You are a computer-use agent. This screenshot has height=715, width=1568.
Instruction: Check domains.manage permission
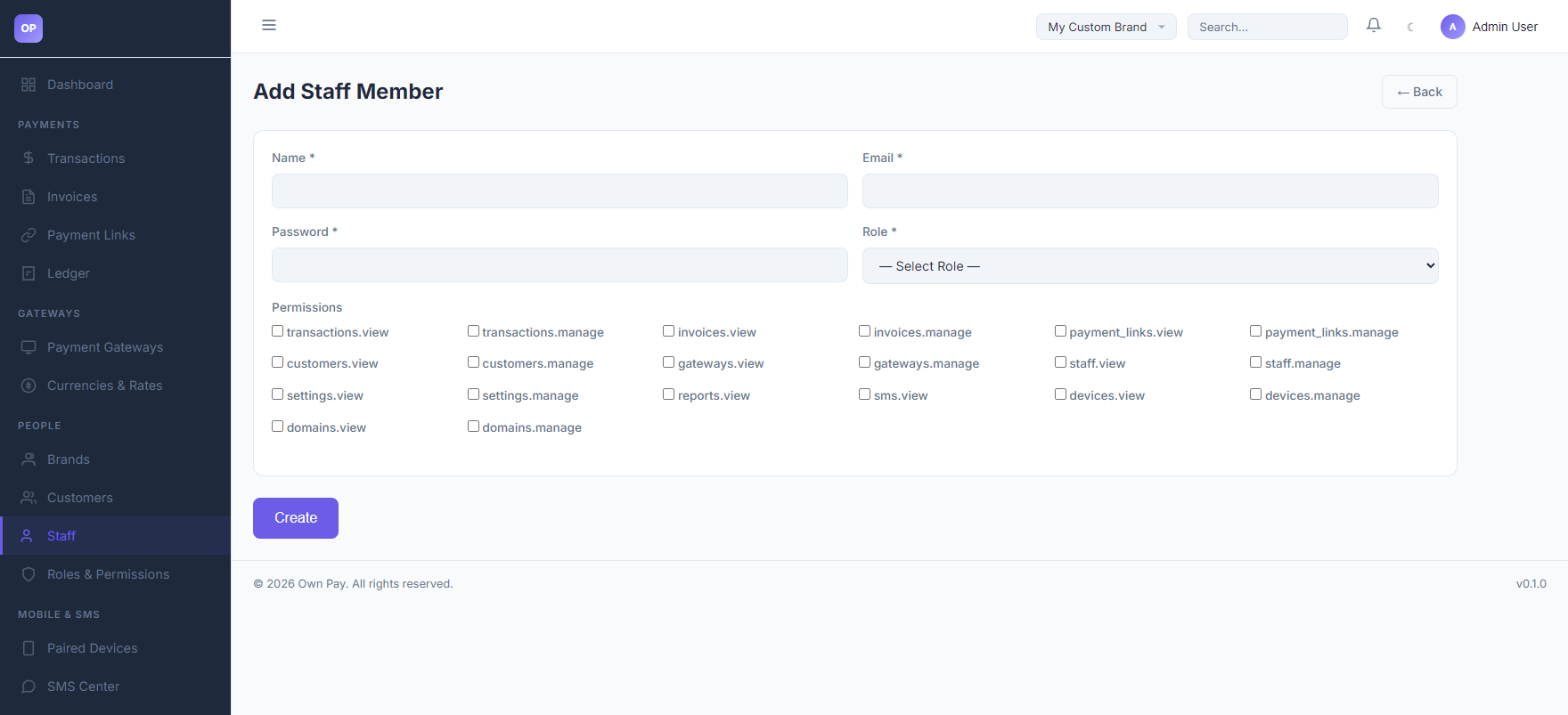tap(474, 427)
